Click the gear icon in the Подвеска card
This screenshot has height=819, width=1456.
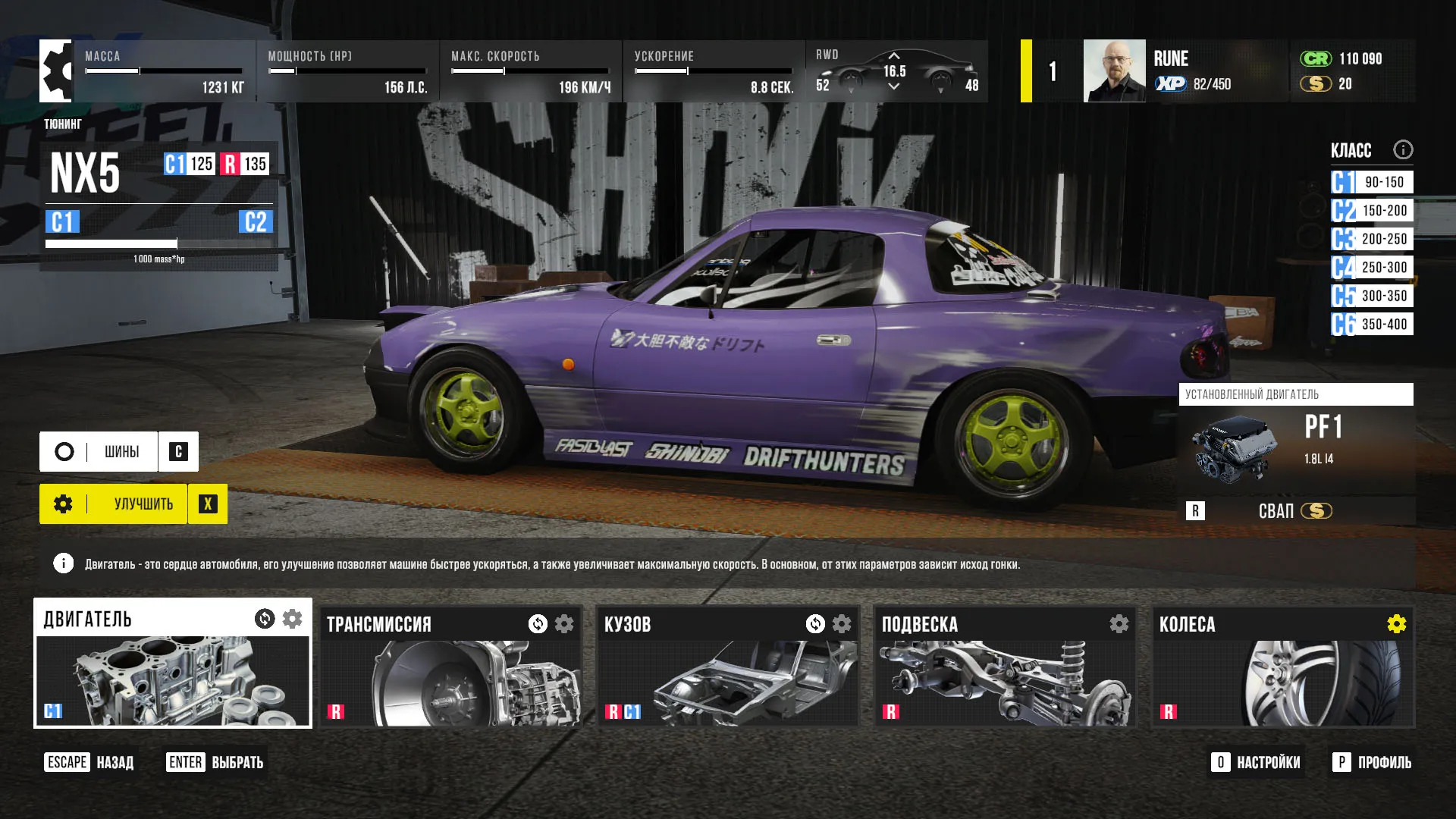point(1119,624)
